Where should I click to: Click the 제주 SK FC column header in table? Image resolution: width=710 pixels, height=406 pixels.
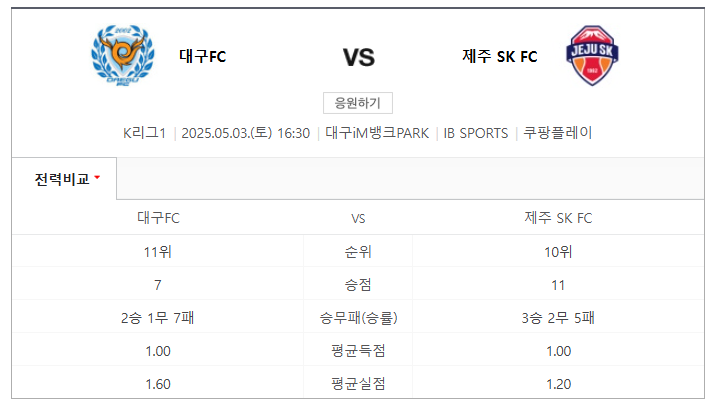click(x=558, y=218)
